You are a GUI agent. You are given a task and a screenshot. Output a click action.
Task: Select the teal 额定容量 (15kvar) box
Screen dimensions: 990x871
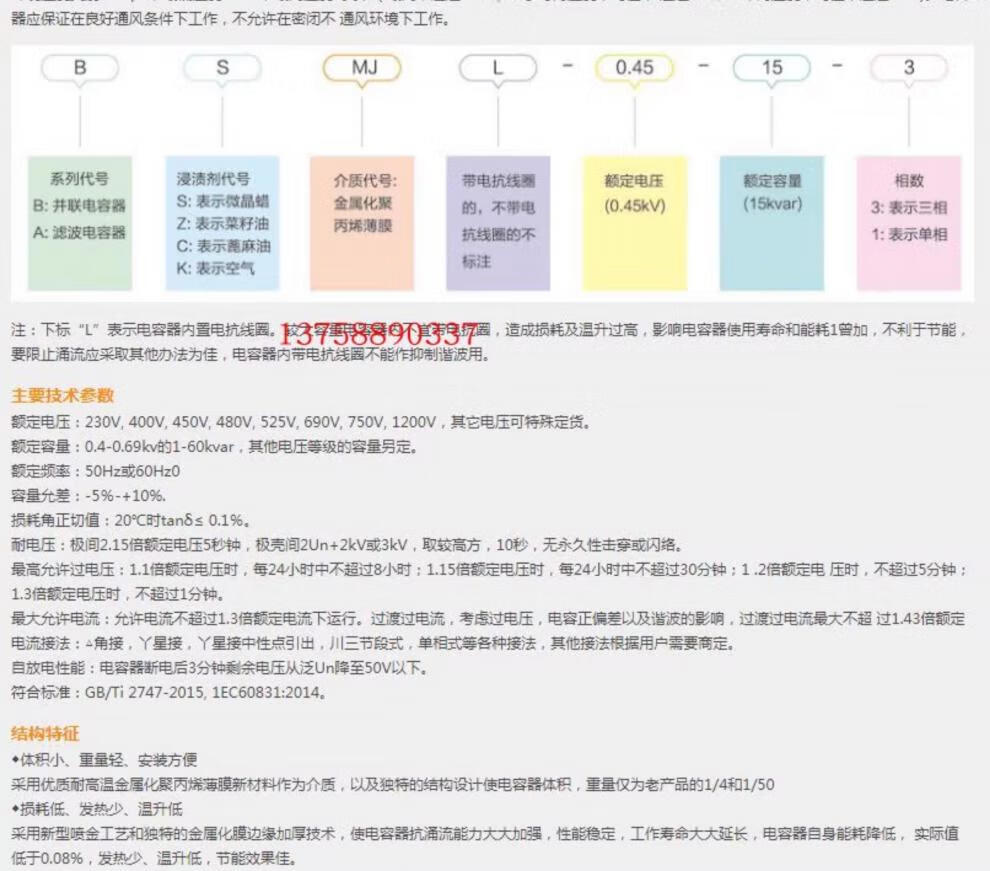pos(771,223)
